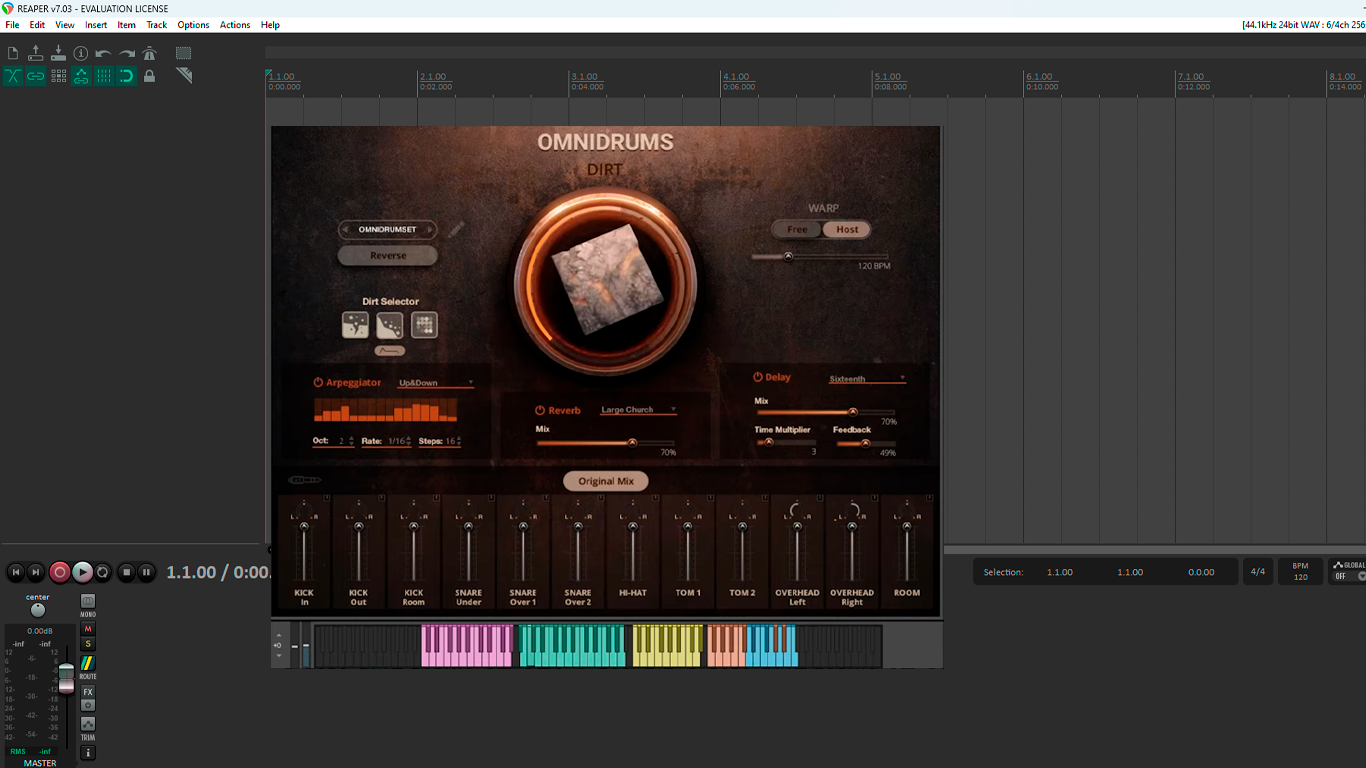The width and height of the screenshot is (1366, 768).
Task: Toggle master track Mono button
Action: (88, 602)
